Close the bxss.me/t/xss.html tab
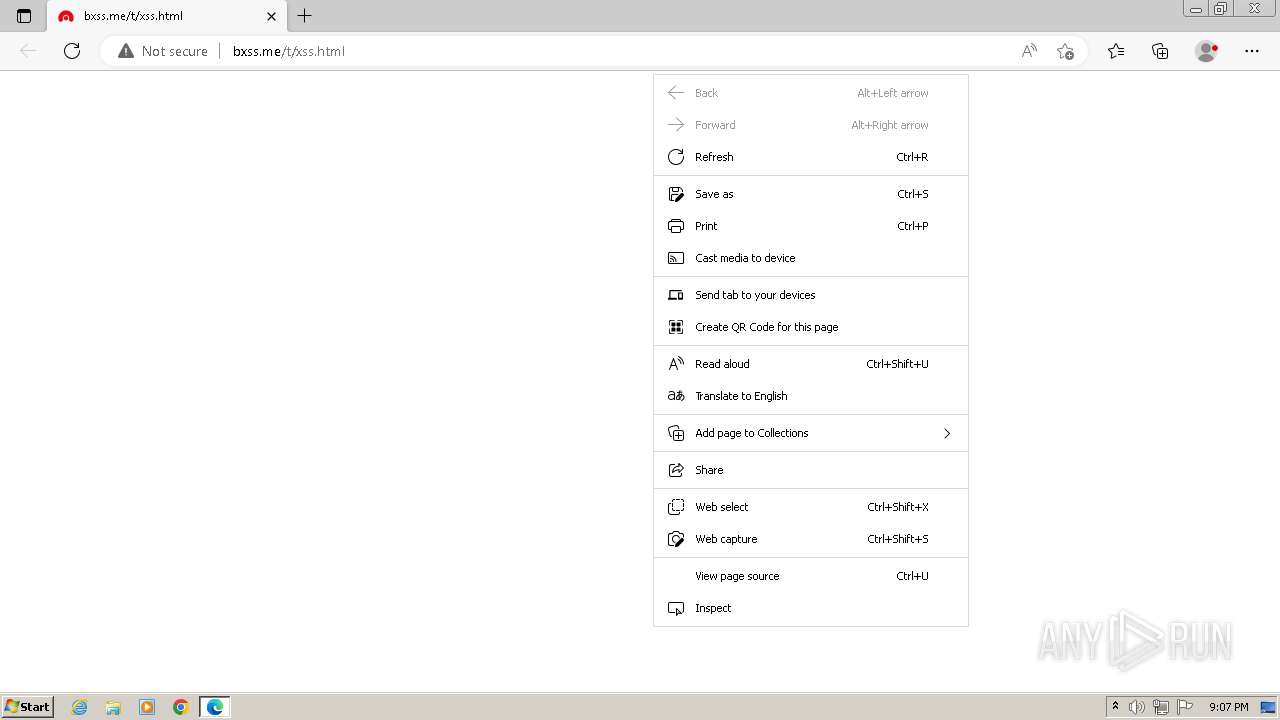The height and width of the screenshot is (720, 1280). coord(271,16)
